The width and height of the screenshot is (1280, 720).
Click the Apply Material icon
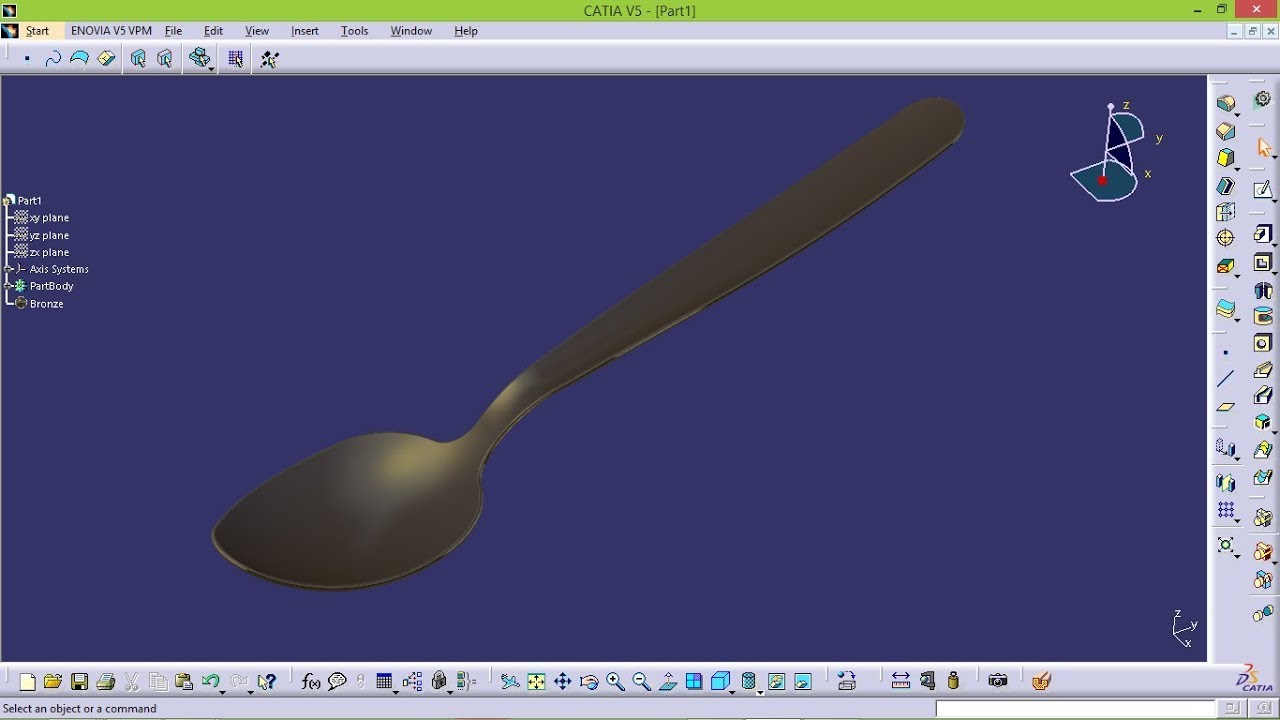1041,682
